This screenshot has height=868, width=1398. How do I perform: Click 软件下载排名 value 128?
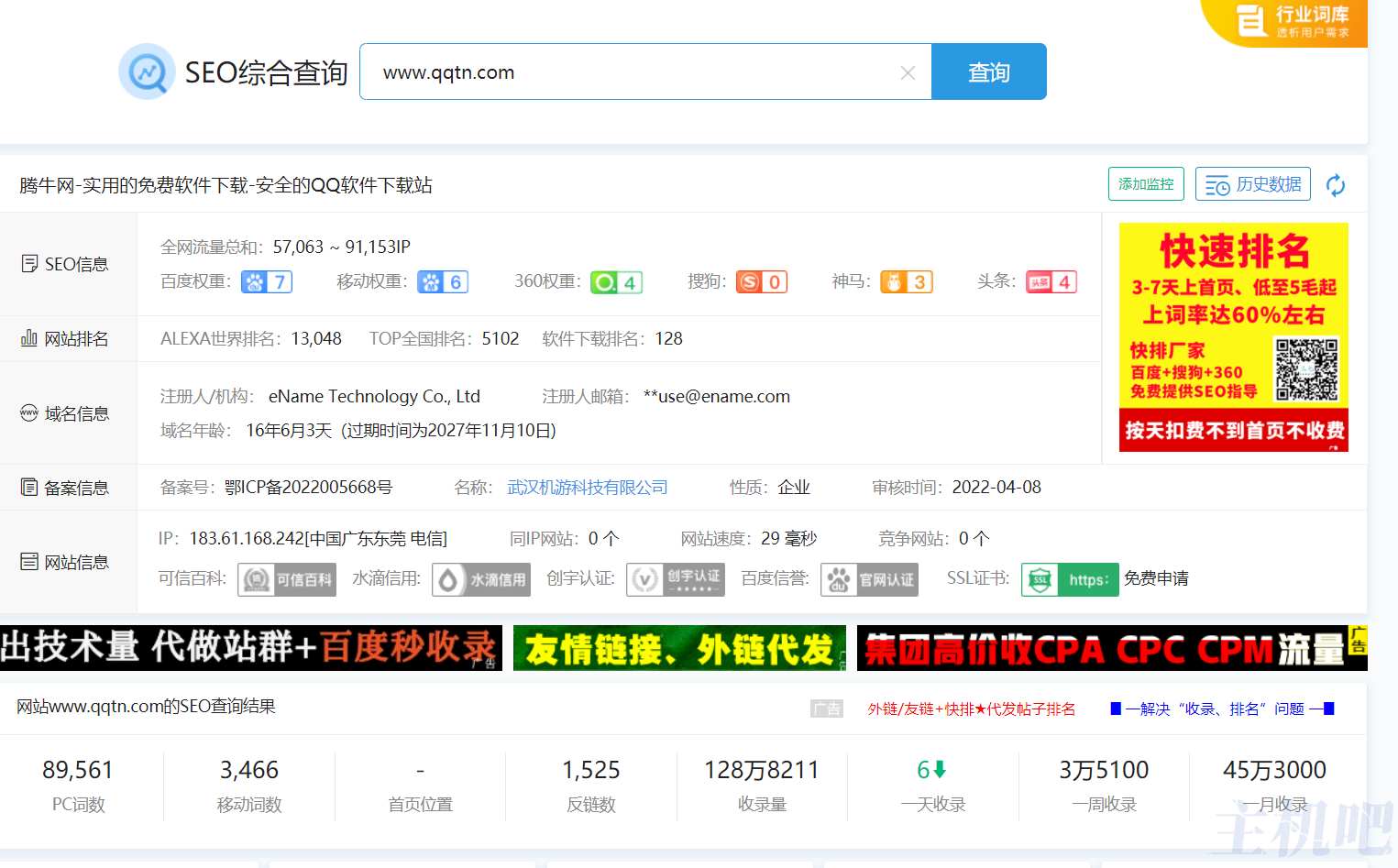669,339
